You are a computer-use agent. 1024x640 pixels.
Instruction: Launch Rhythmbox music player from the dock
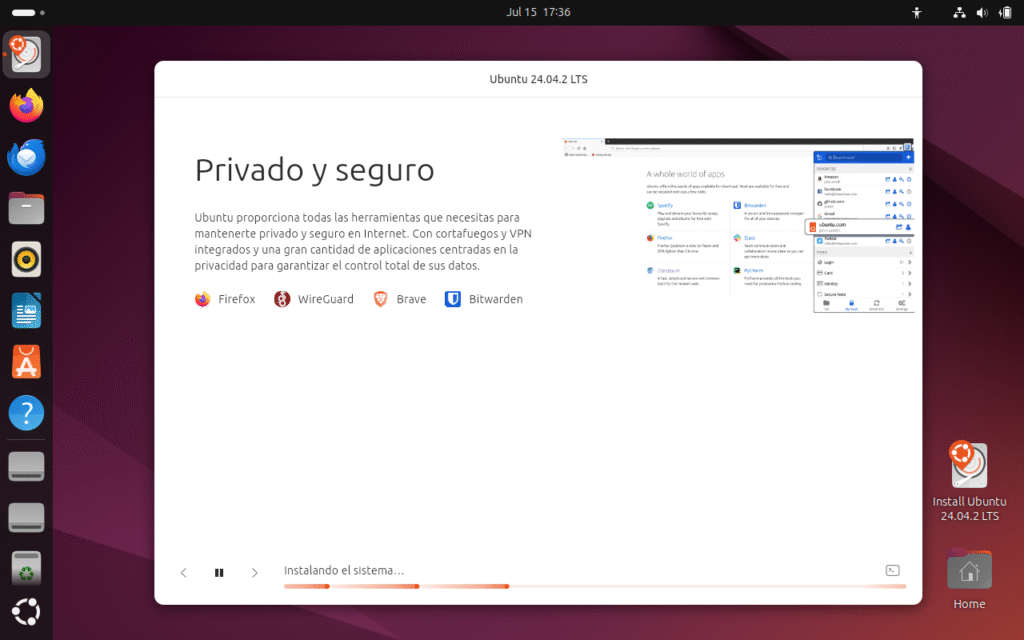click(x=26, y=259)
